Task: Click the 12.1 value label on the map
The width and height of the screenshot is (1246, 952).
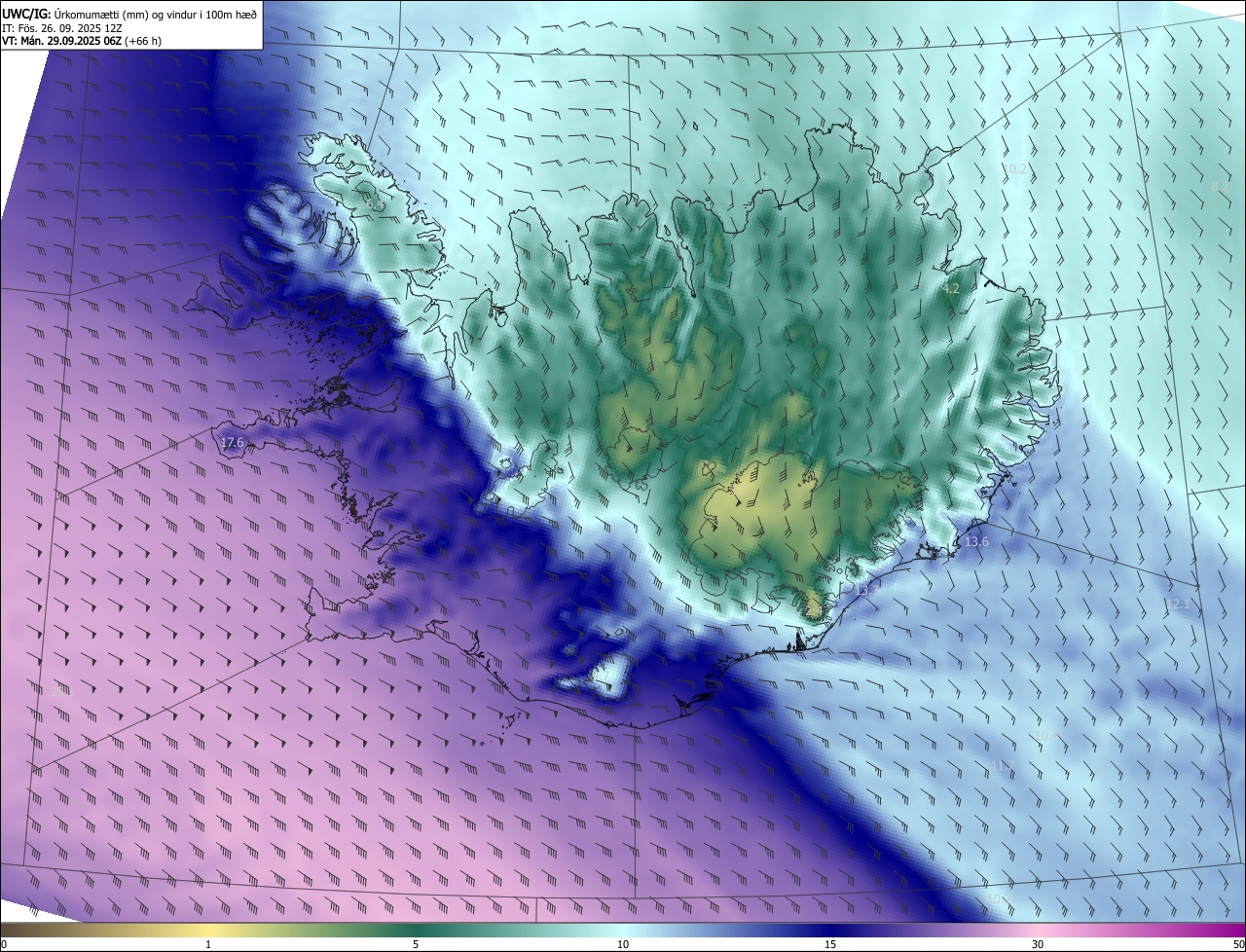Action: pyautogui.click(x=1179, y=604)
